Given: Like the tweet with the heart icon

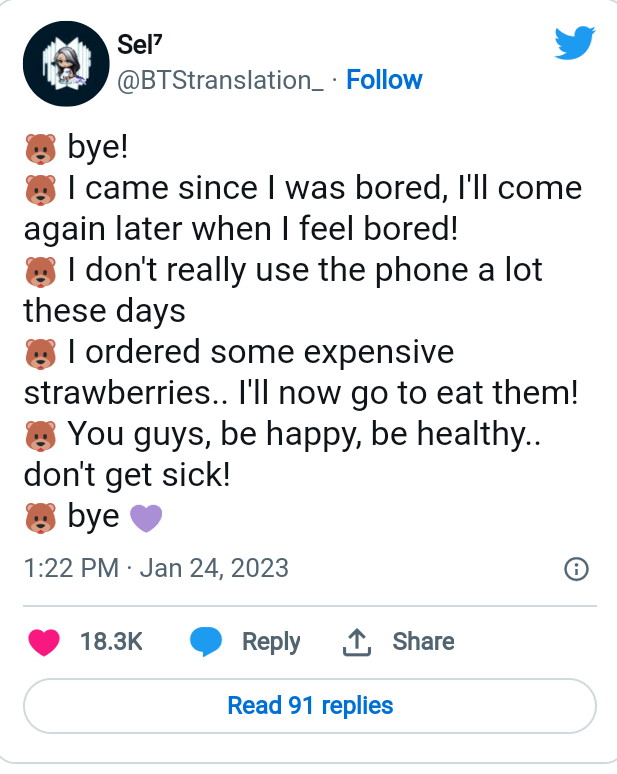Looking at the screenshot, I should tap(44, 642).
